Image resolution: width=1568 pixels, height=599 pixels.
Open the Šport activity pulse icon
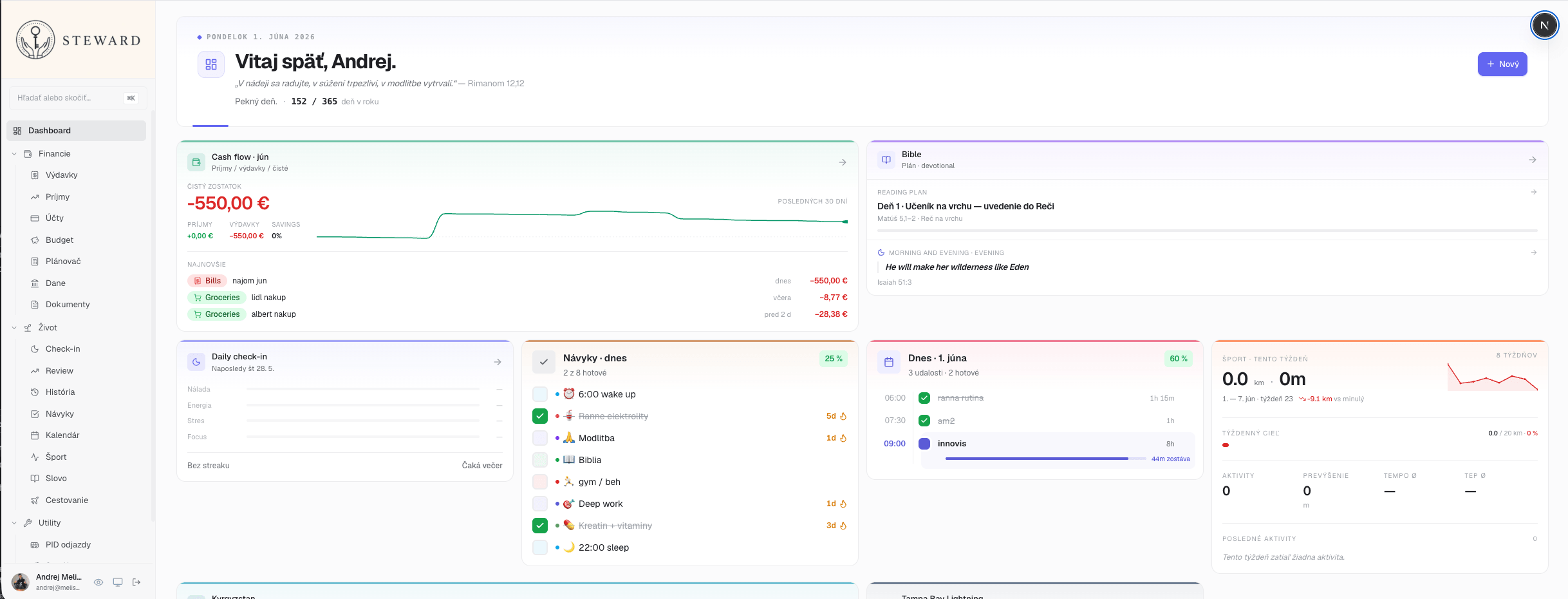pos(35,457)
